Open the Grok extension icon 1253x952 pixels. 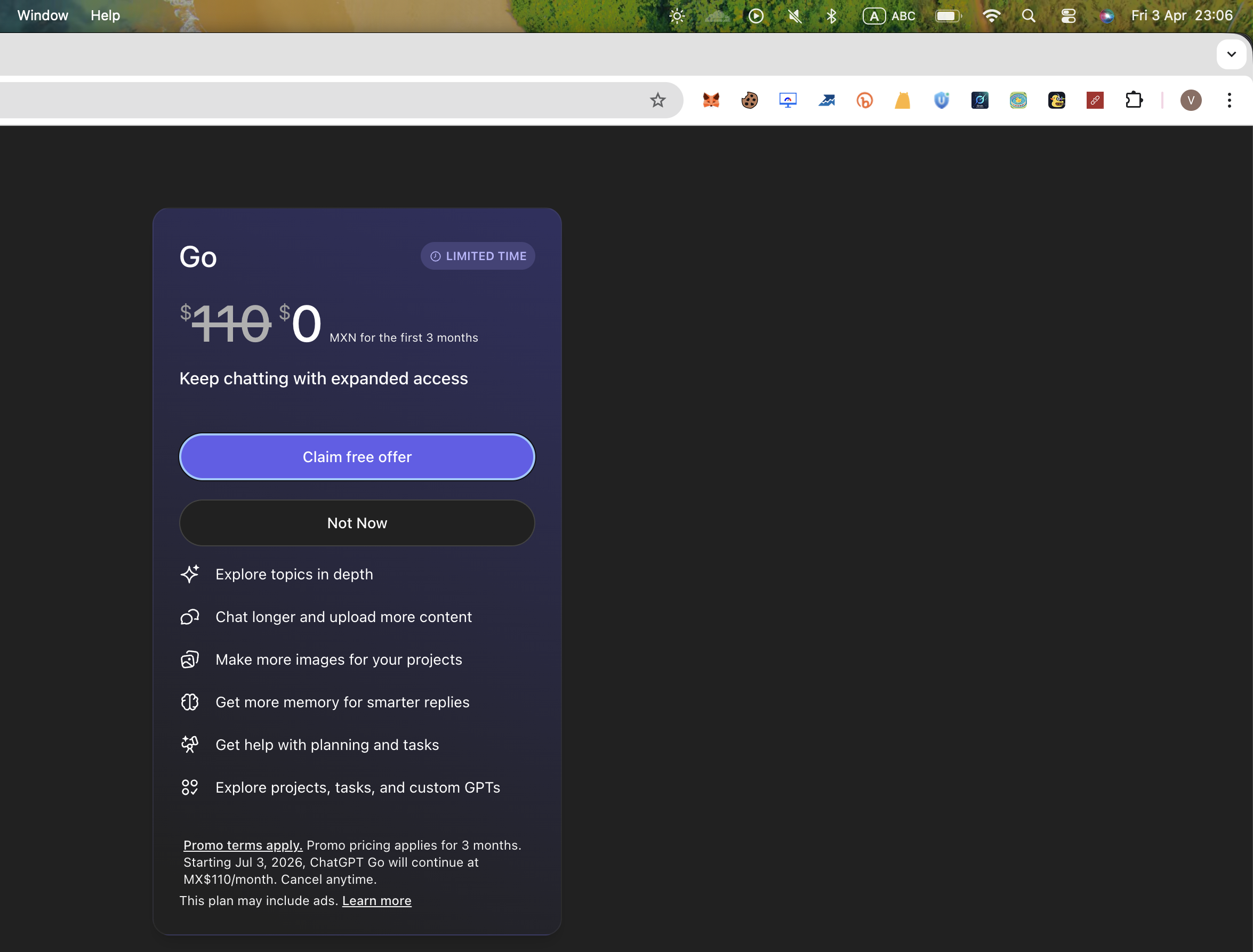pos(980,100)
